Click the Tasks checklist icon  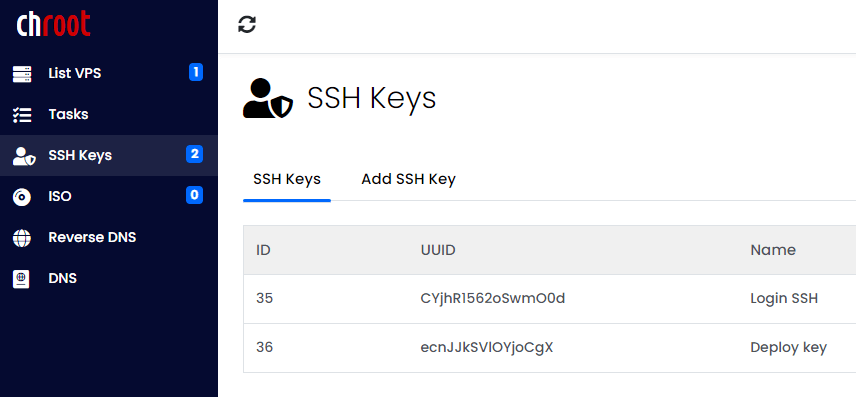pos(22,115)
